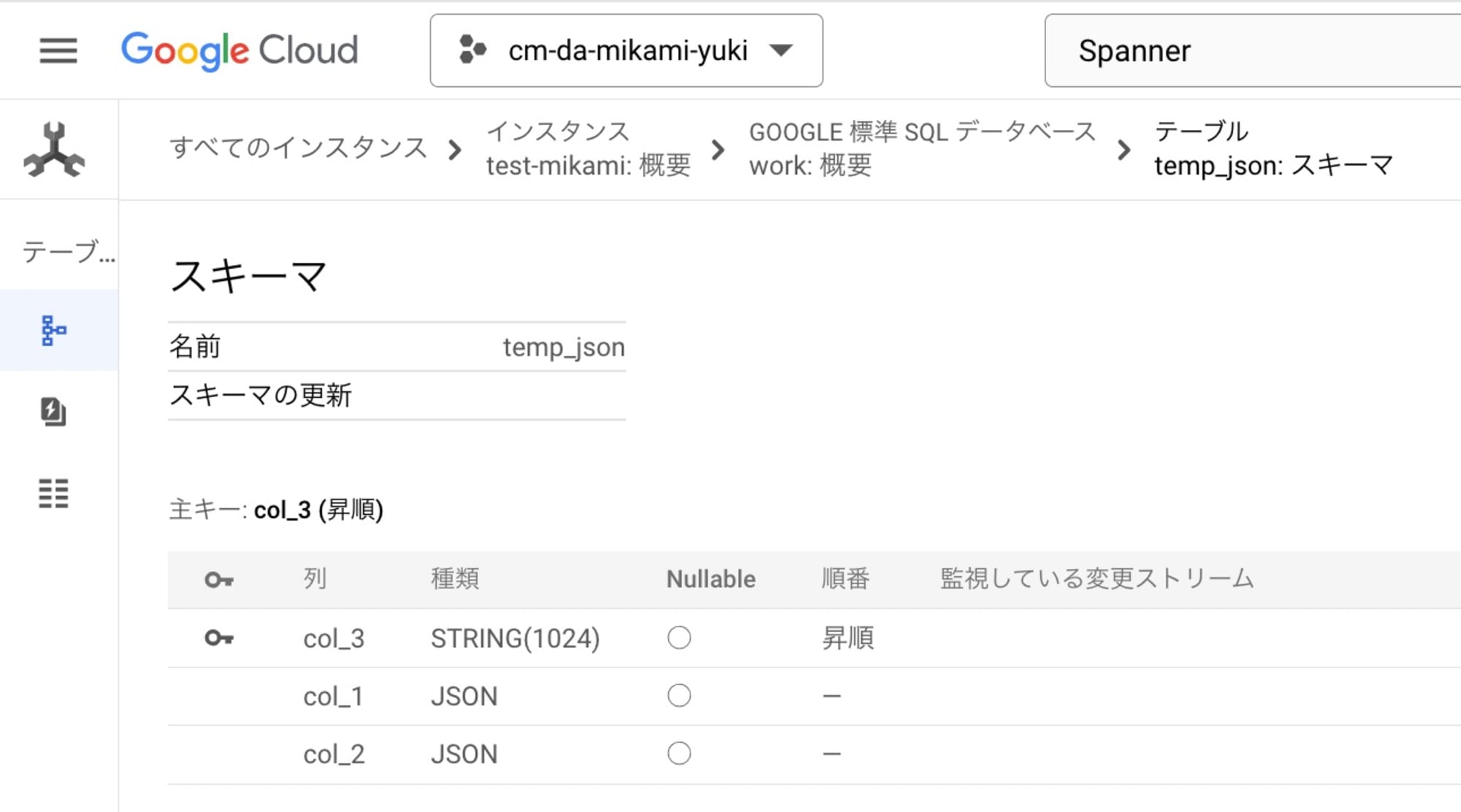Click key icon in table header
Screen dimensions: 1461x812
(219, 580)
